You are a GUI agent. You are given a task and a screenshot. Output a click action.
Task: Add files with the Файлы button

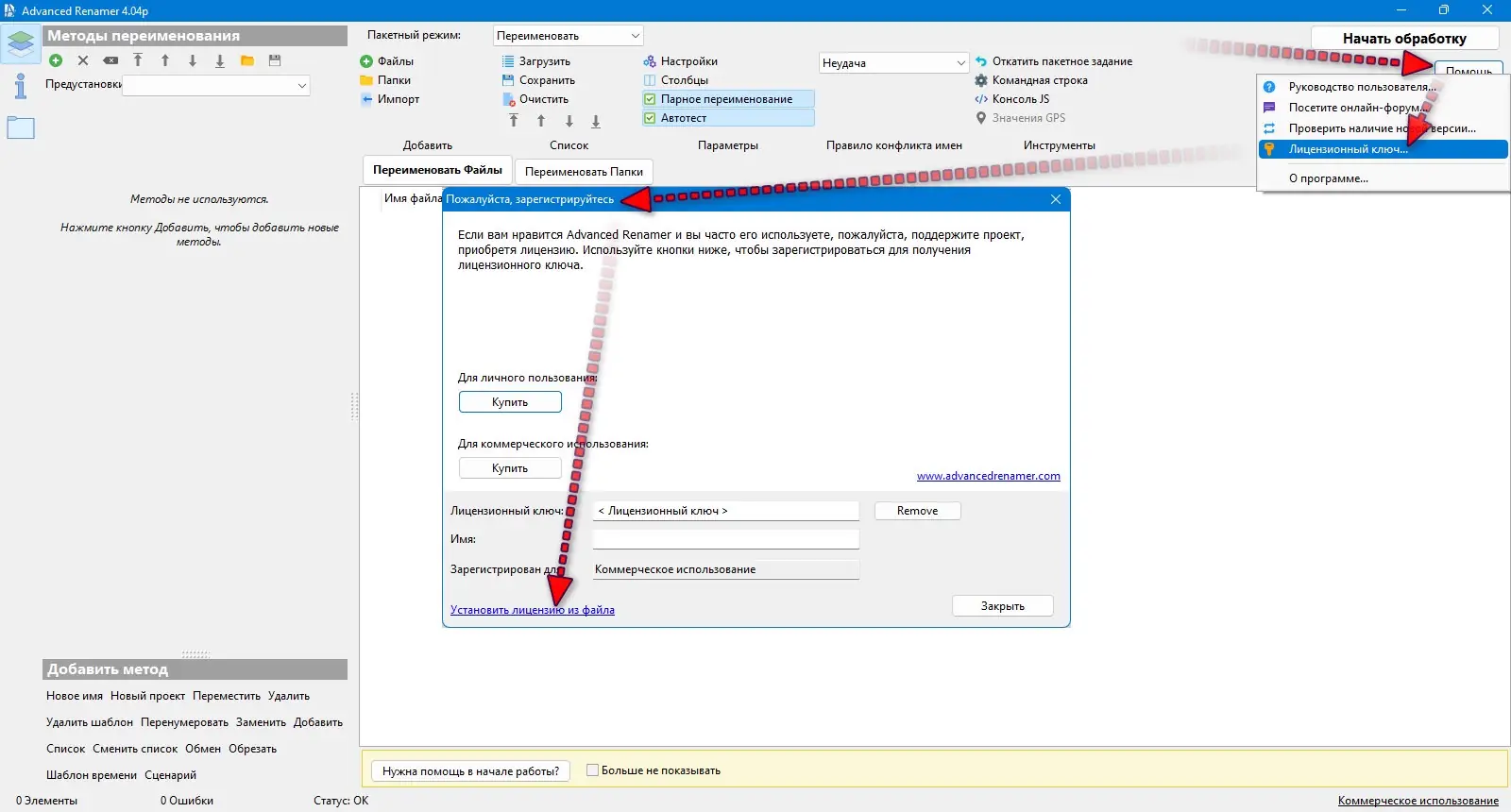pos(387,61)
